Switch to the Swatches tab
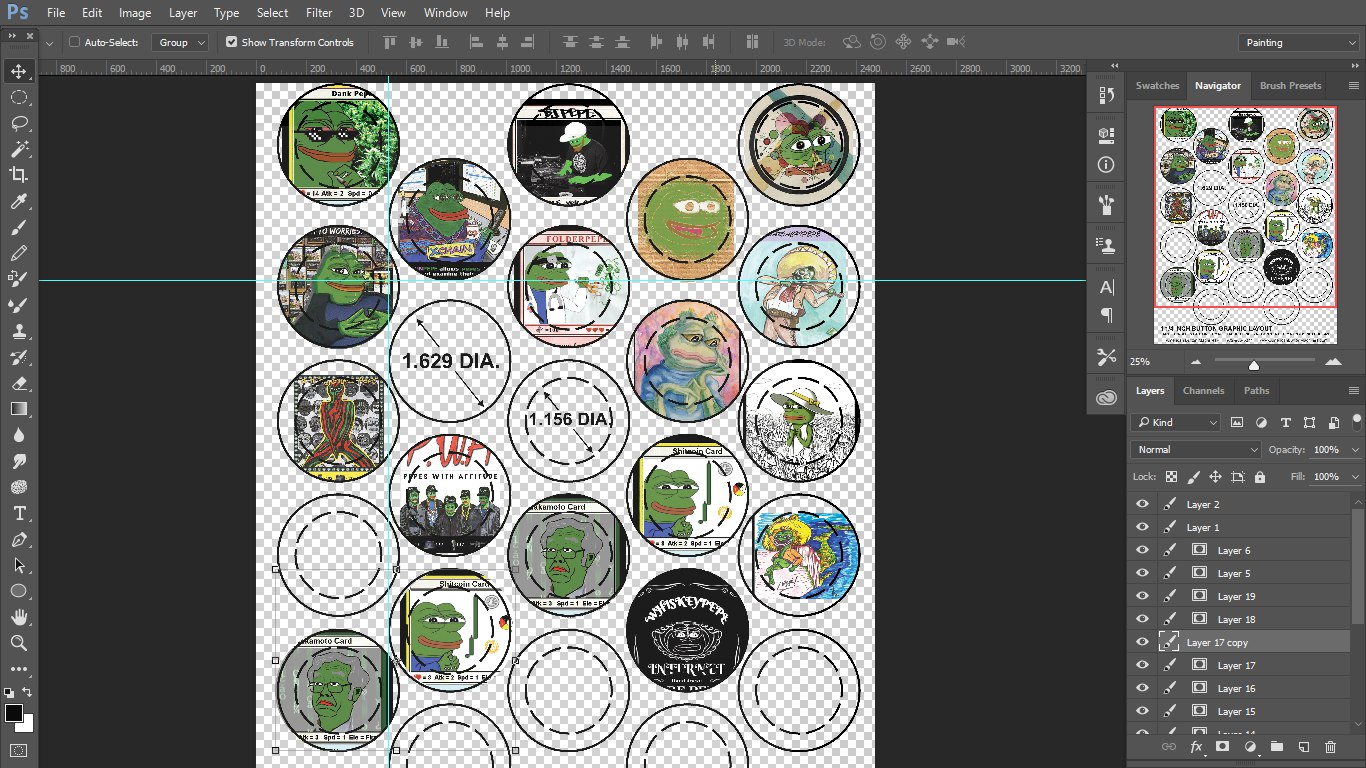Screen dimensions: 1366x768 coord(1158,86)
